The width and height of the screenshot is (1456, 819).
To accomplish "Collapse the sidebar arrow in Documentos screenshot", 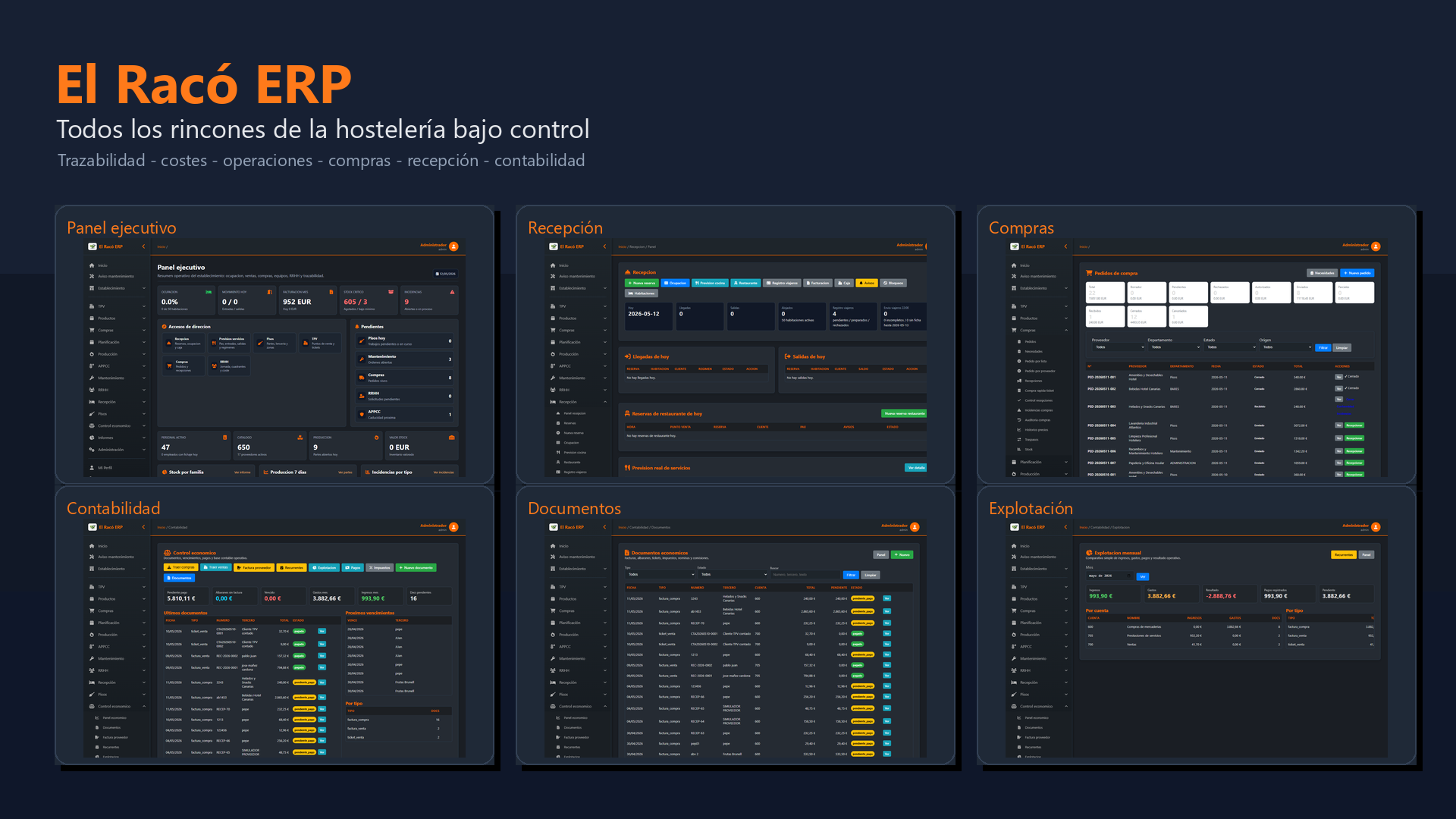I will 604,527.
